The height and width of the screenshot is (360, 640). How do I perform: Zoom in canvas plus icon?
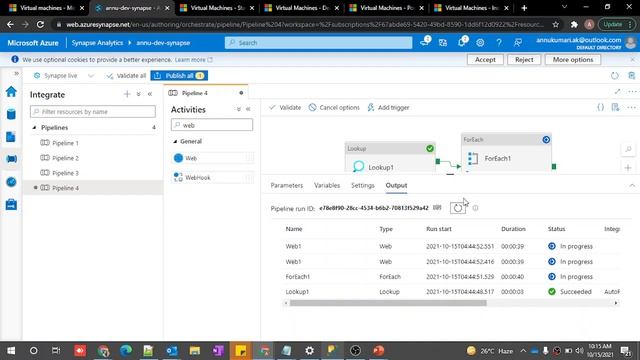(x=628, y=168)
